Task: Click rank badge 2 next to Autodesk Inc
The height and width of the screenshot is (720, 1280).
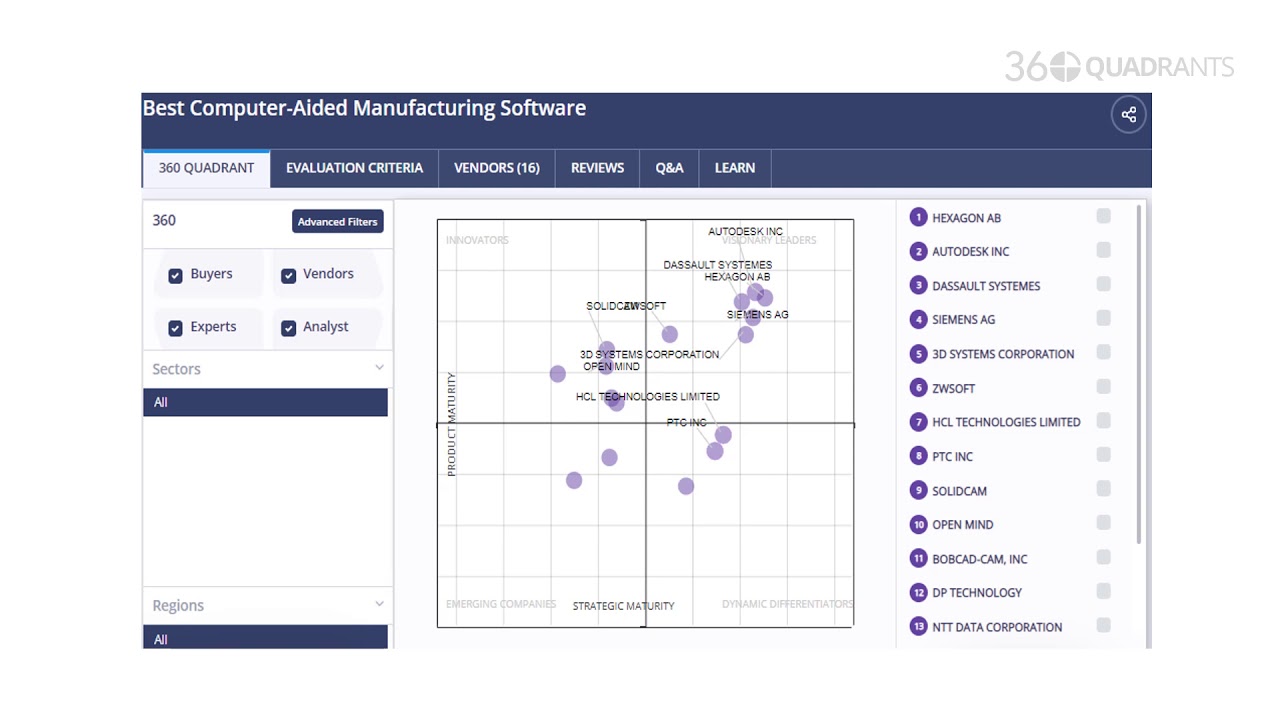Action: click(918, 251)
